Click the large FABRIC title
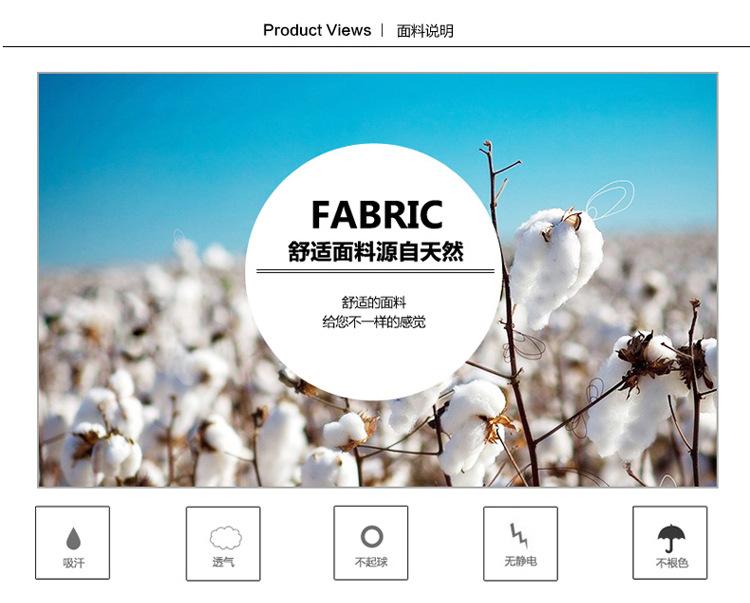Screen dimensions: 750x603 (x=377, y=215)
